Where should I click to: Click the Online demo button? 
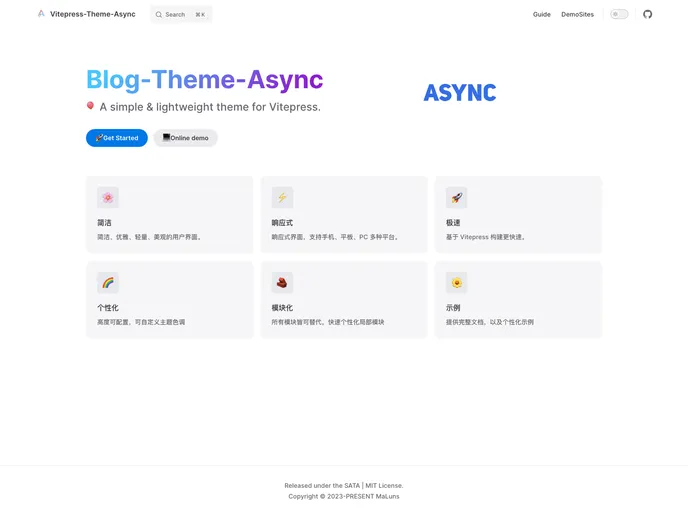[185, 138]
